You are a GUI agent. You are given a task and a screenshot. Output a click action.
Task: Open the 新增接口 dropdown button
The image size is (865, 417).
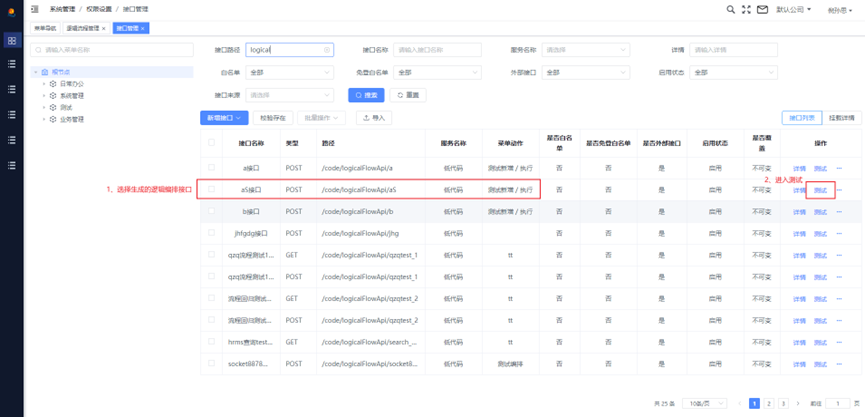click(x=224, y=117)
